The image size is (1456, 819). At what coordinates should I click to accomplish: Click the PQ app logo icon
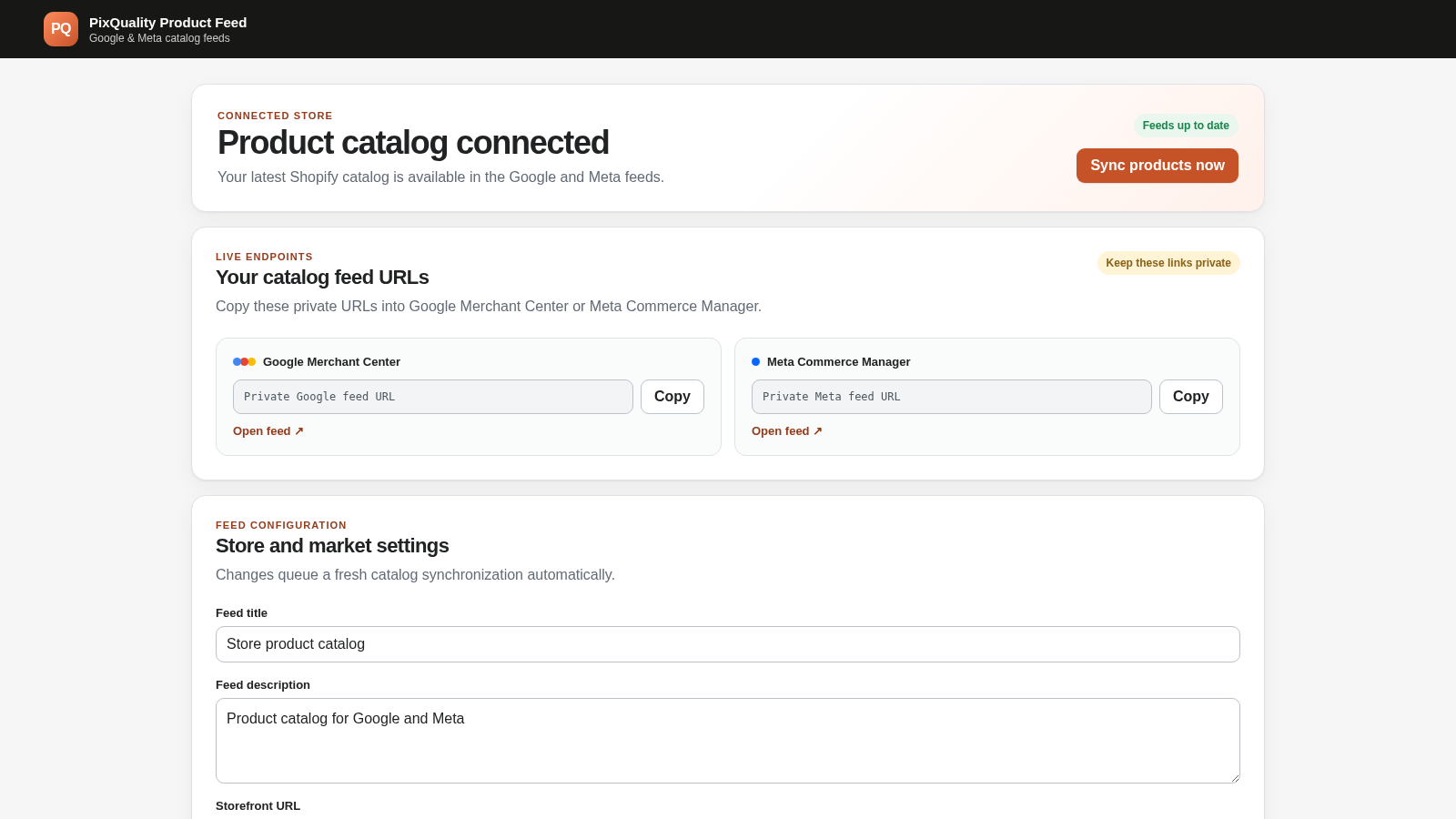[x=61, y=29]
